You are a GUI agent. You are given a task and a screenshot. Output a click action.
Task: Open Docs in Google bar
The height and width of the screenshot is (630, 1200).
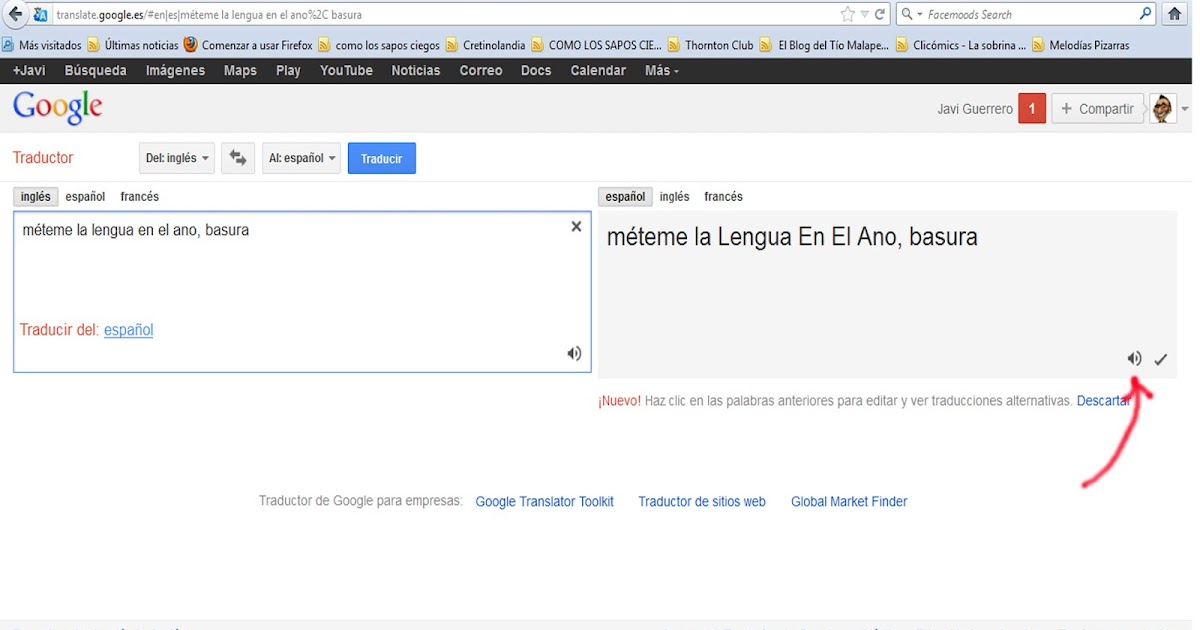click(536, 71)
